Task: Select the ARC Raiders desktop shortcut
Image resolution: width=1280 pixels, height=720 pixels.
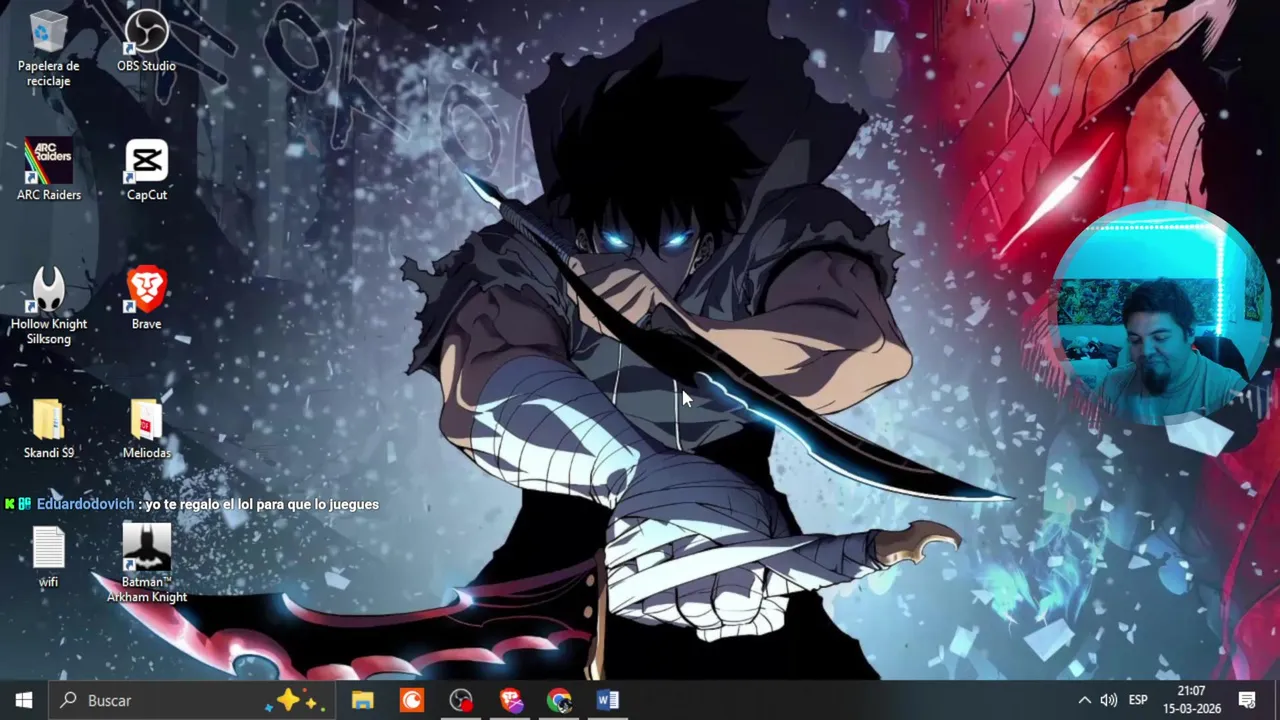Action: [x=48, y=170]
